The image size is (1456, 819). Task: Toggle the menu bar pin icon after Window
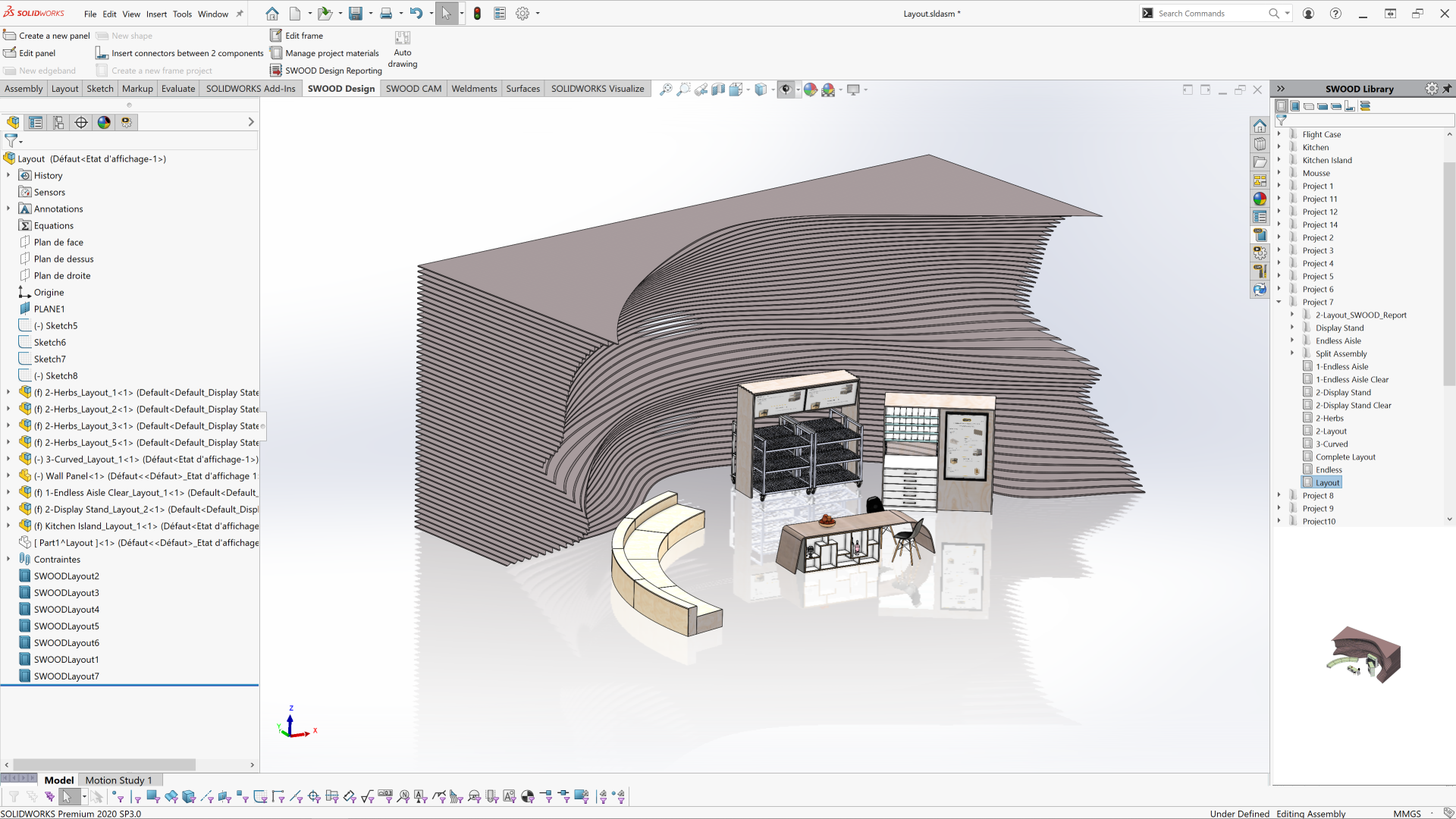click(240, 14)
